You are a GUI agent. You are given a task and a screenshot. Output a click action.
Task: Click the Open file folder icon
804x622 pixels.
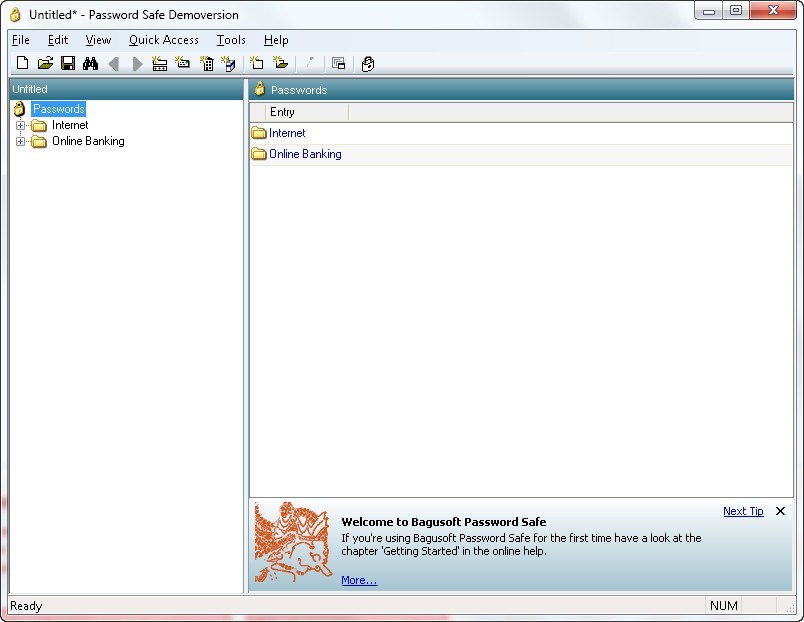(45, 63)
